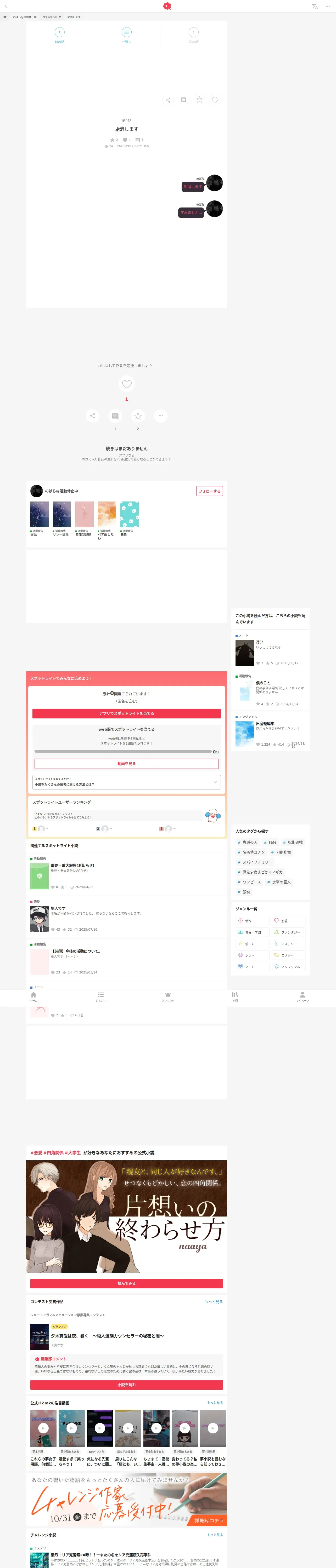Viewport: 336px width, 1568px height.
Task: Open the コメディ genre icon
Action: tap(277, 955)
